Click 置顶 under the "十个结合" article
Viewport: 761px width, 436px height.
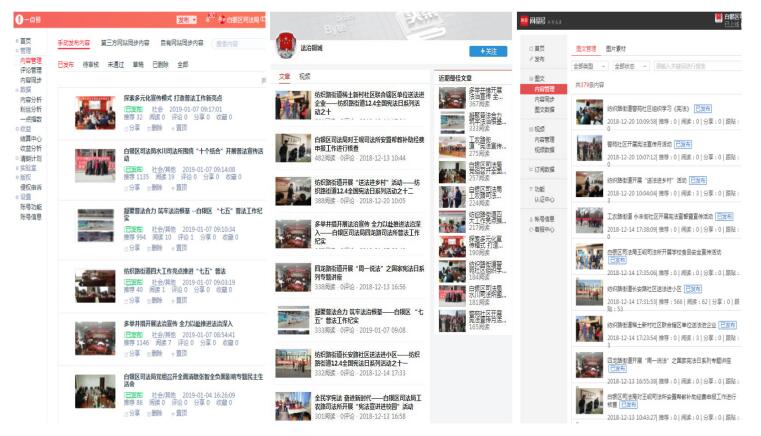(x=179, y=187)
